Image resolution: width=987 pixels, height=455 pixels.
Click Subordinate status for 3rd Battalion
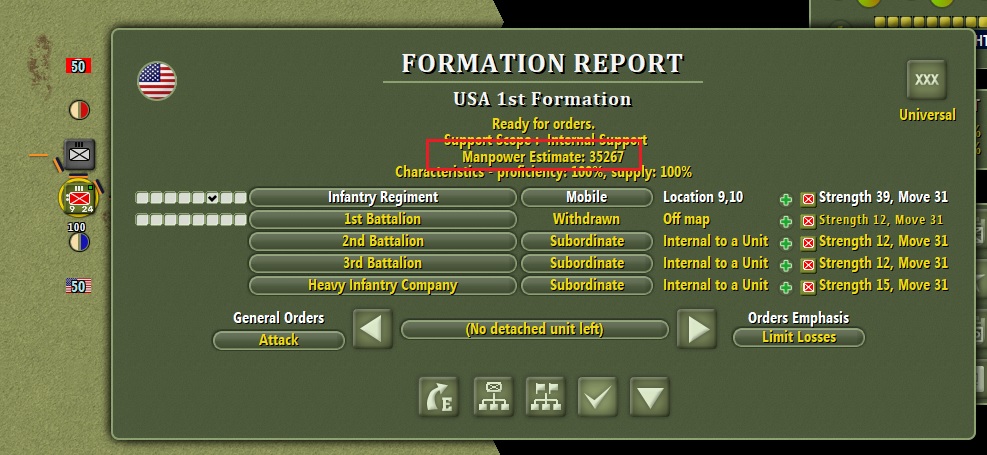tap(587, 263)
